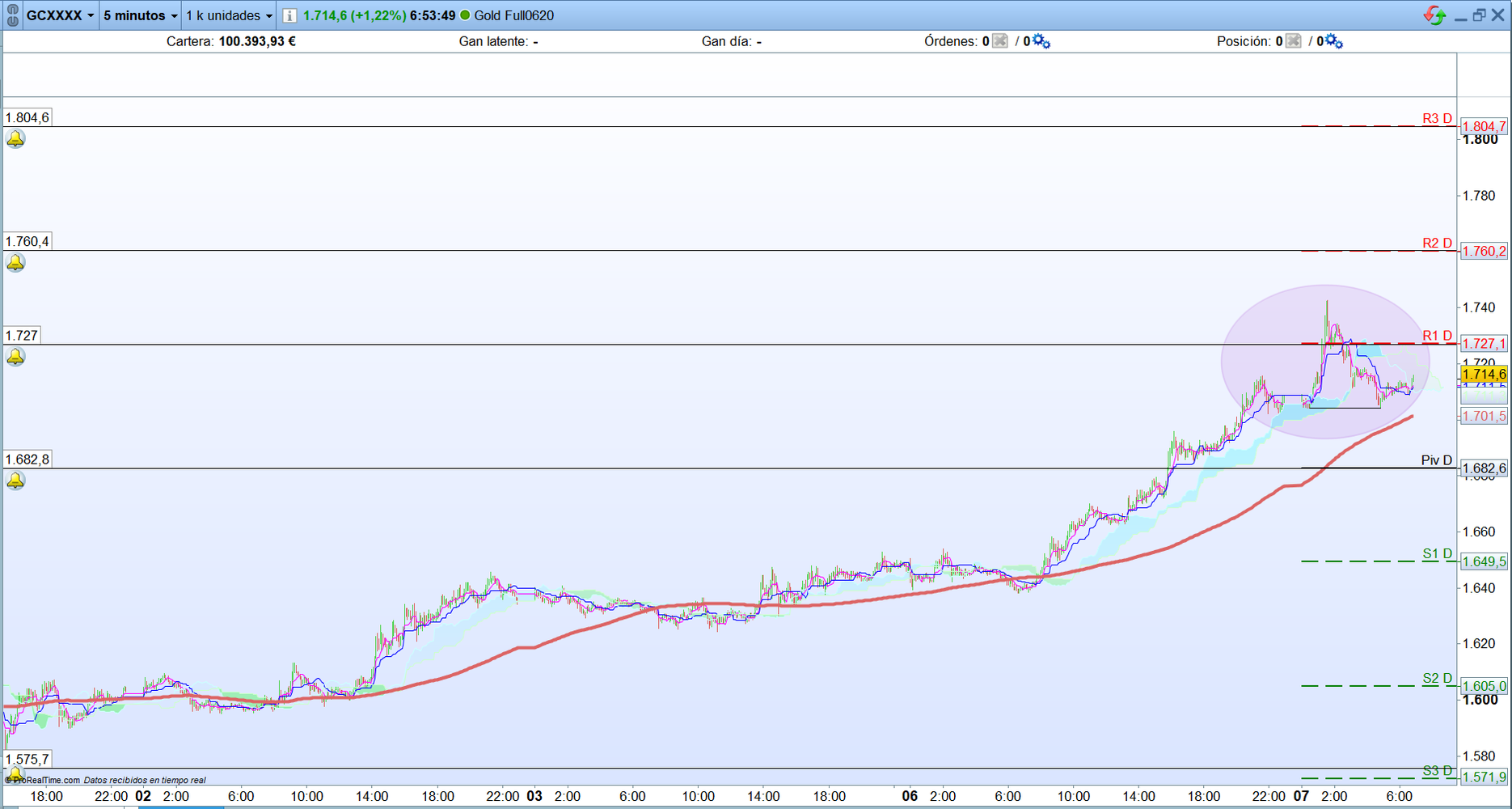The height and width of the screenshot is (809, 1512).
Task: Click the Gan latente value
Action: 535,41
